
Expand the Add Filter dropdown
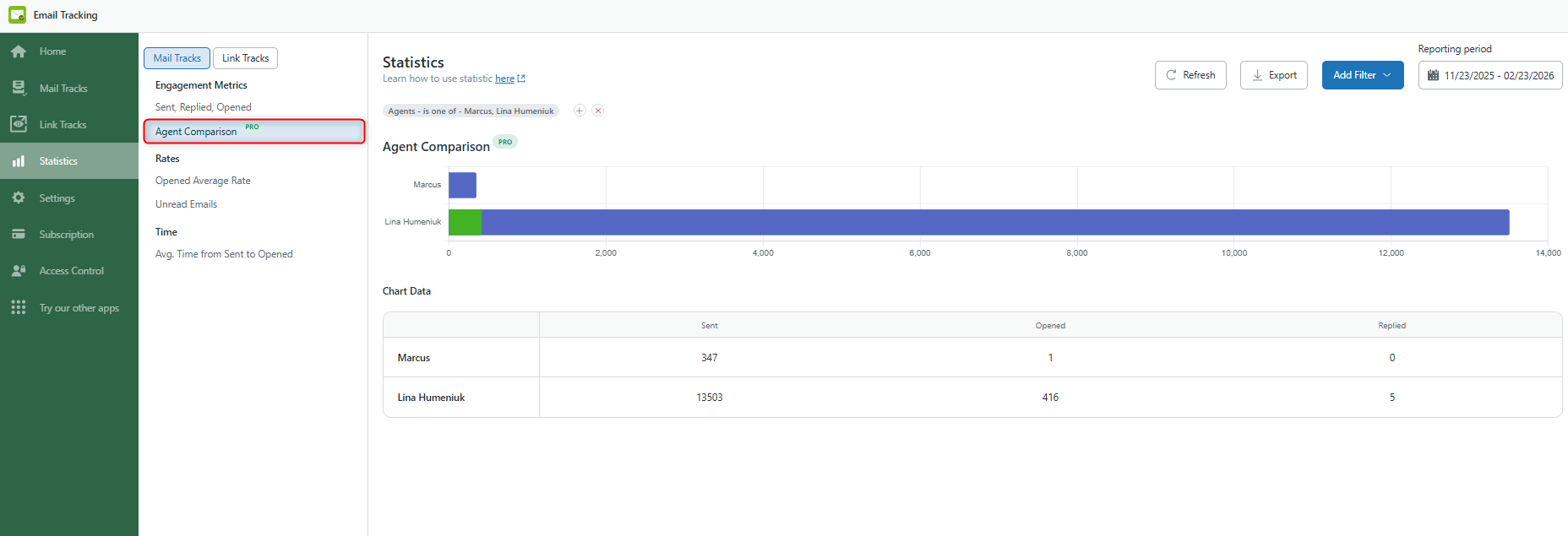[x=1362, y=75]
